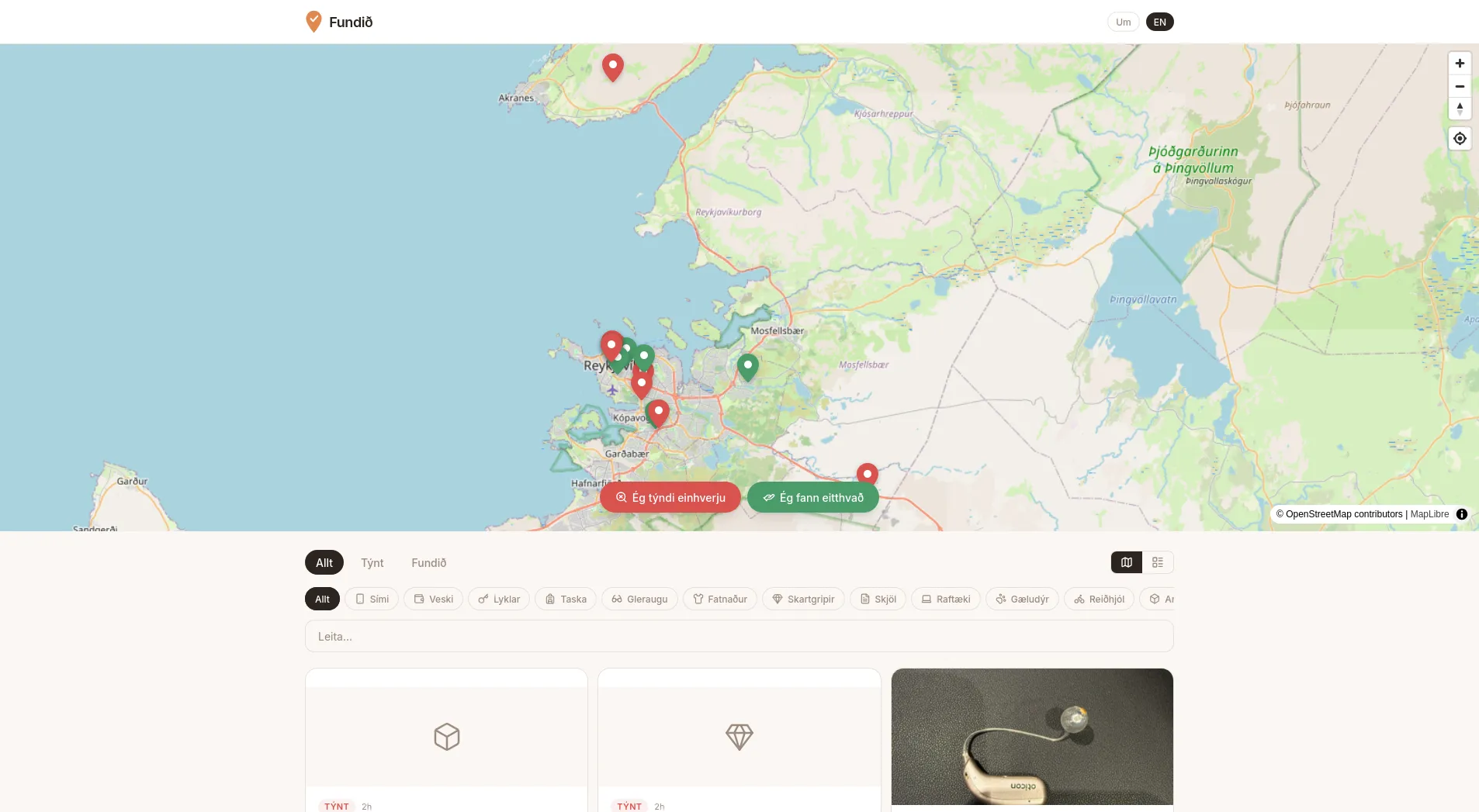Select the Allt category chip
The image size is (1479, 812).
(x=322, y=599)
